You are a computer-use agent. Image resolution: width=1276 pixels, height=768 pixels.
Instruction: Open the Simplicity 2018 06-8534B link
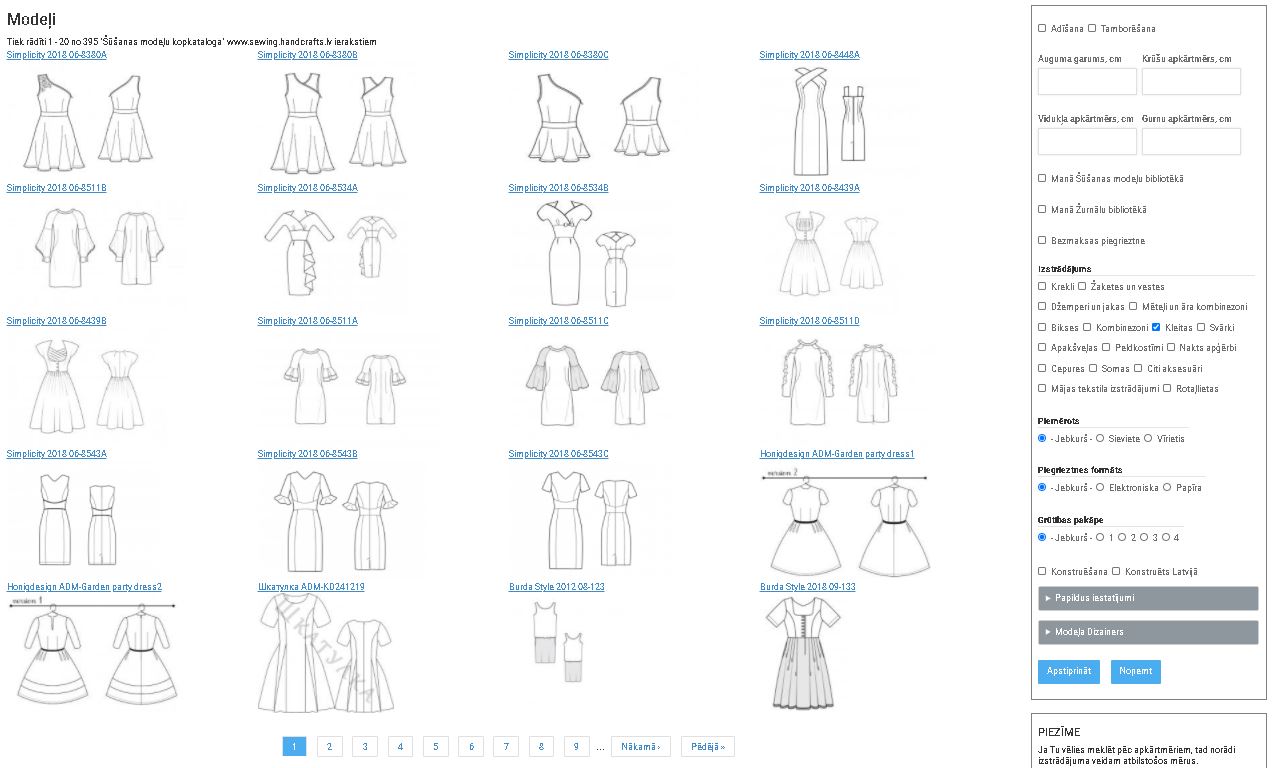pyautogui.click(x=558, y=188)
